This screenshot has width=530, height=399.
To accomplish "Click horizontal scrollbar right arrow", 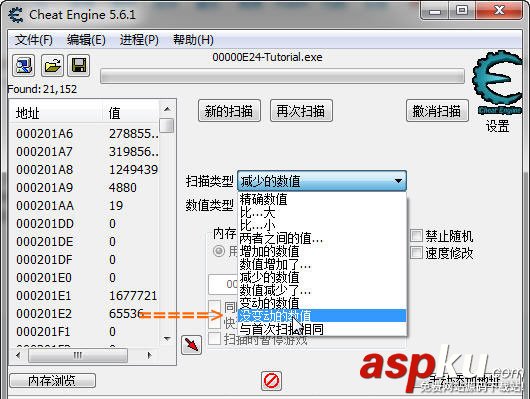I will coord(149,355).
